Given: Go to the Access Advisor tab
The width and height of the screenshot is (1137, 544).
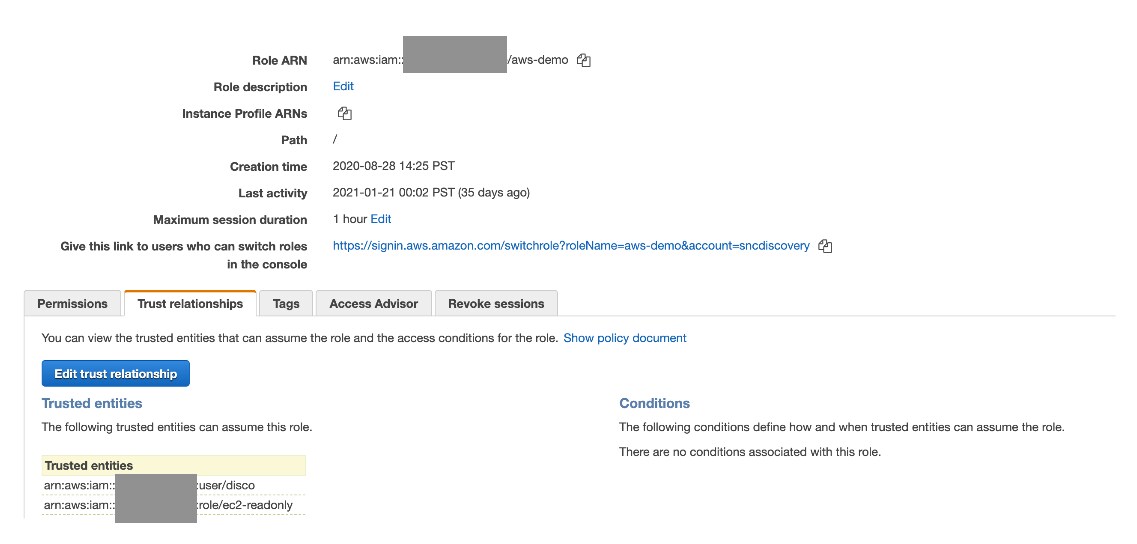Looking at the screenshot, I should (x=373, y=304).
